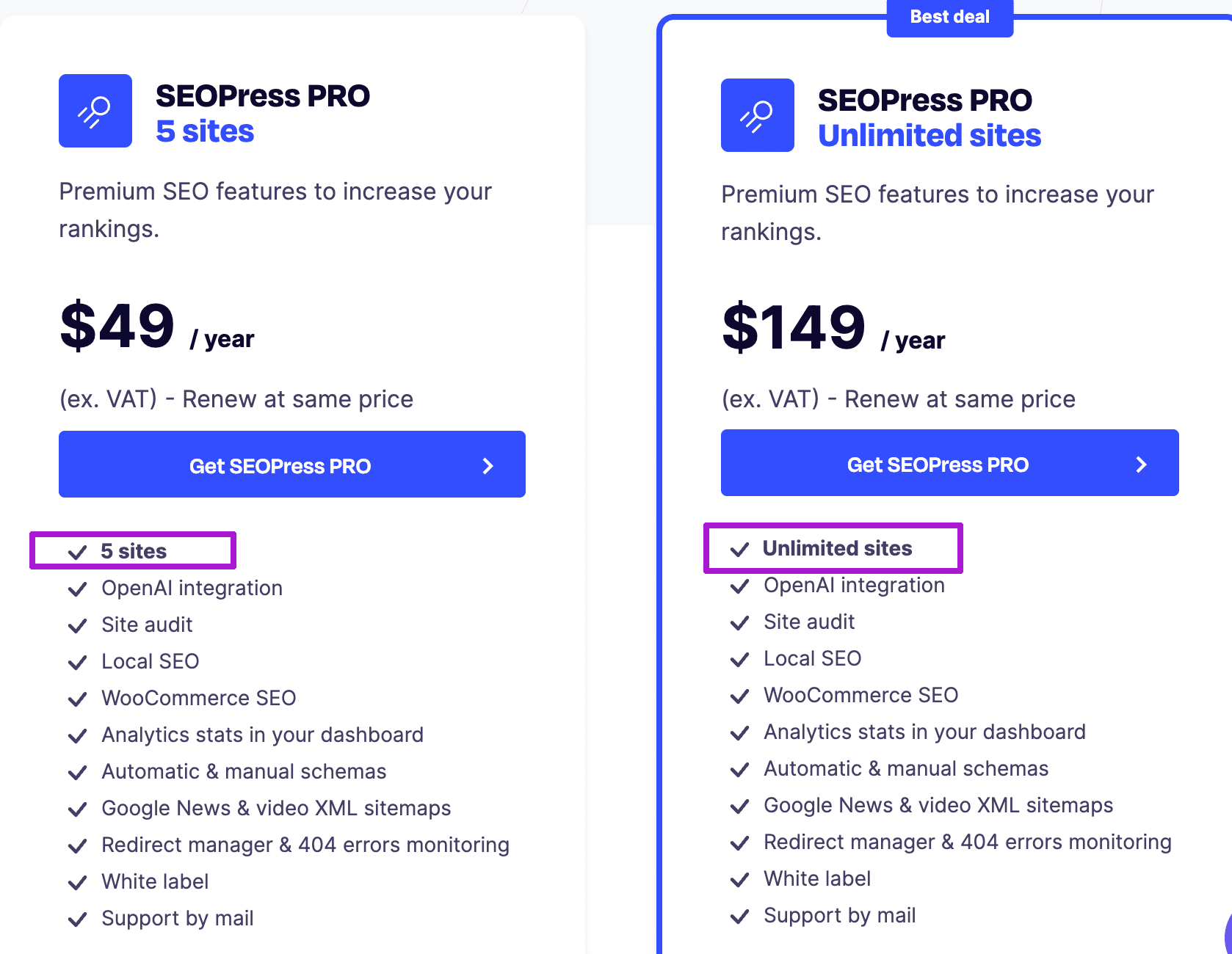Click the SEOPress PRO Unlimited sites logo icon

(x=758, y=115)
